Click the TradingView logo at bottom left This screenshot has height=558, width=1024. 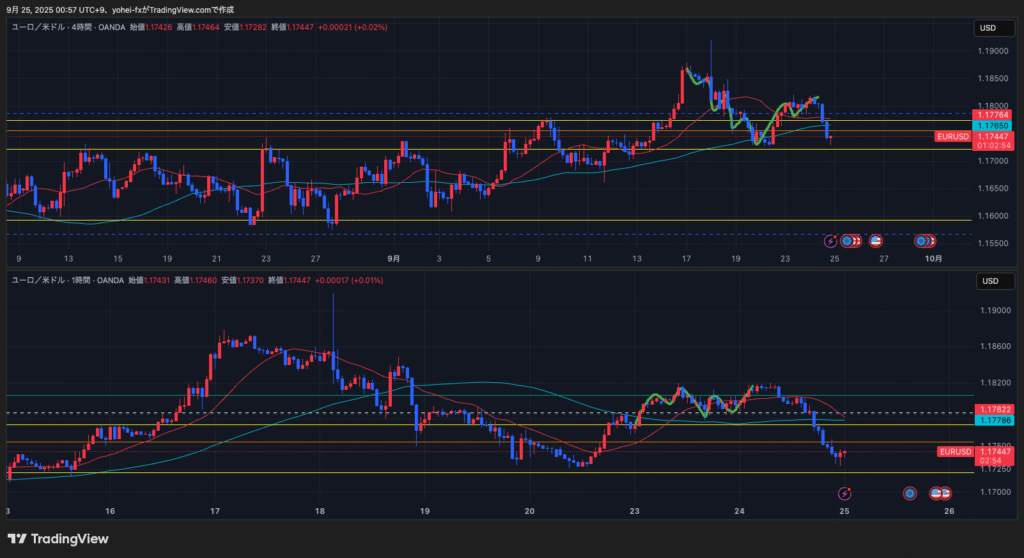(58, 539)
